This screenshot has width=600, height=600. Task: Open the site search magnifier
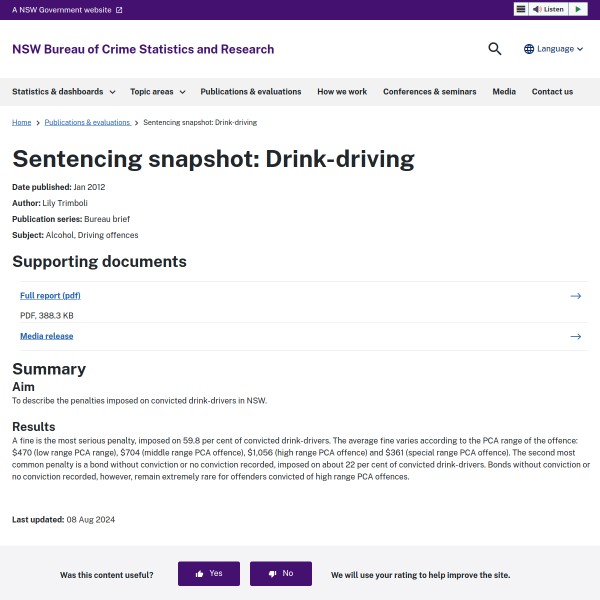[x=495, y=49]
